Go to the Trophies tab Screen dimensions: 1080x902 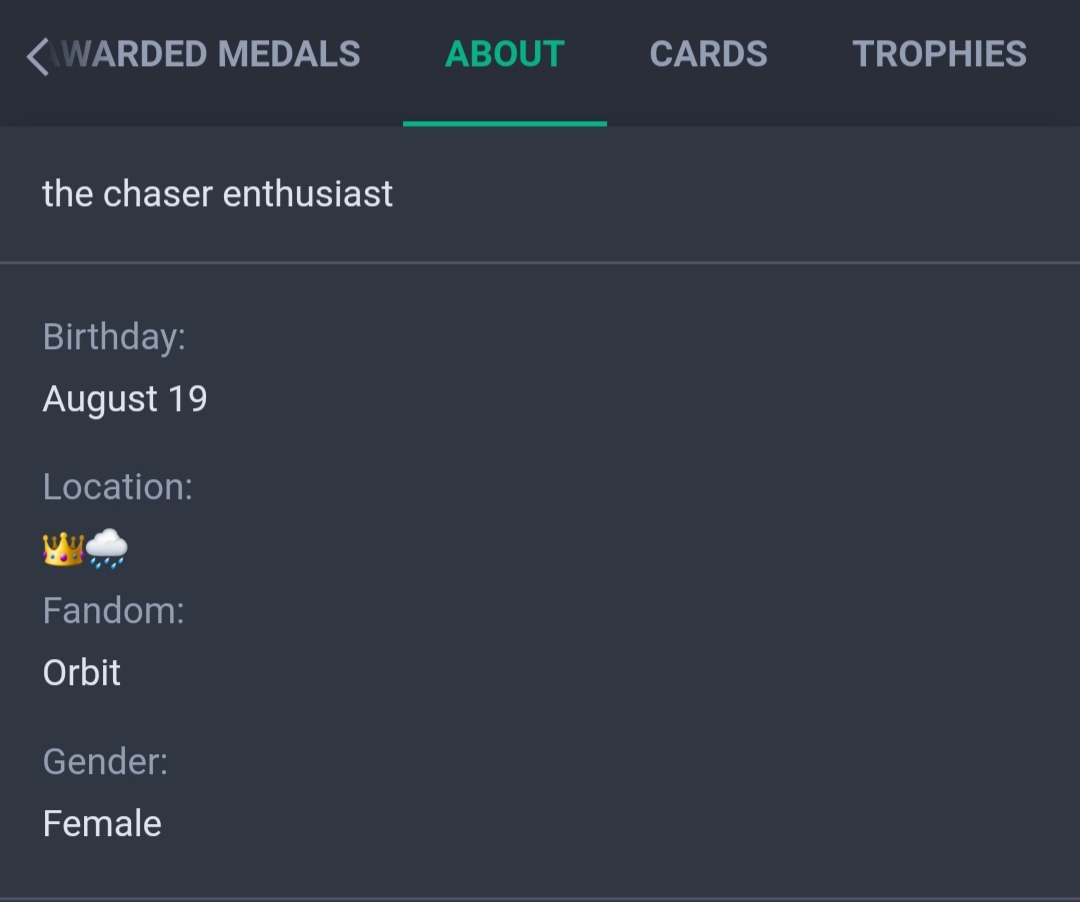coord(939,54)
